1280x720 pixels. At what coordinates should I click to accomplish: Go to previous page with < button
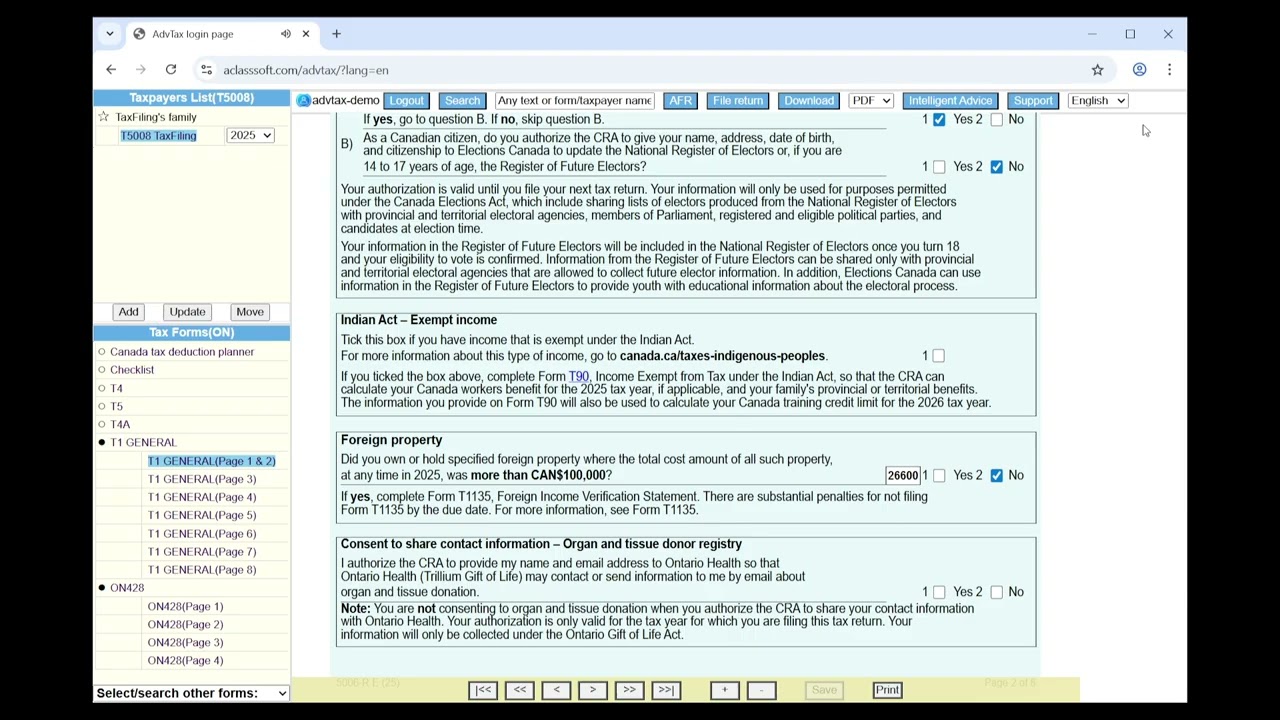[556, 690]
